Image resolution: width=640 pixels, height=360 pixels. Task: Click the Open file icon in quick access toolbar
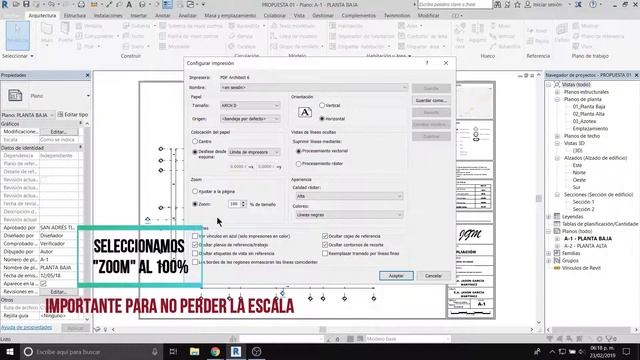16,4
